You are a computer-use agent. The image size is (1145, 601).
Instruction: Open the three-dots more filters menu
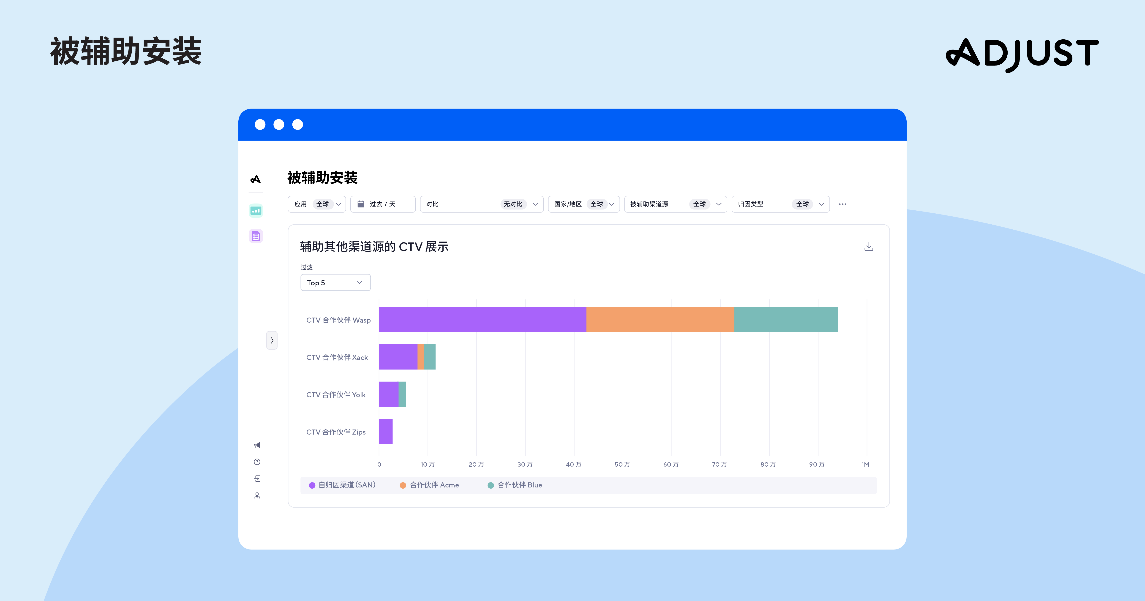click(x=843, y=204)
